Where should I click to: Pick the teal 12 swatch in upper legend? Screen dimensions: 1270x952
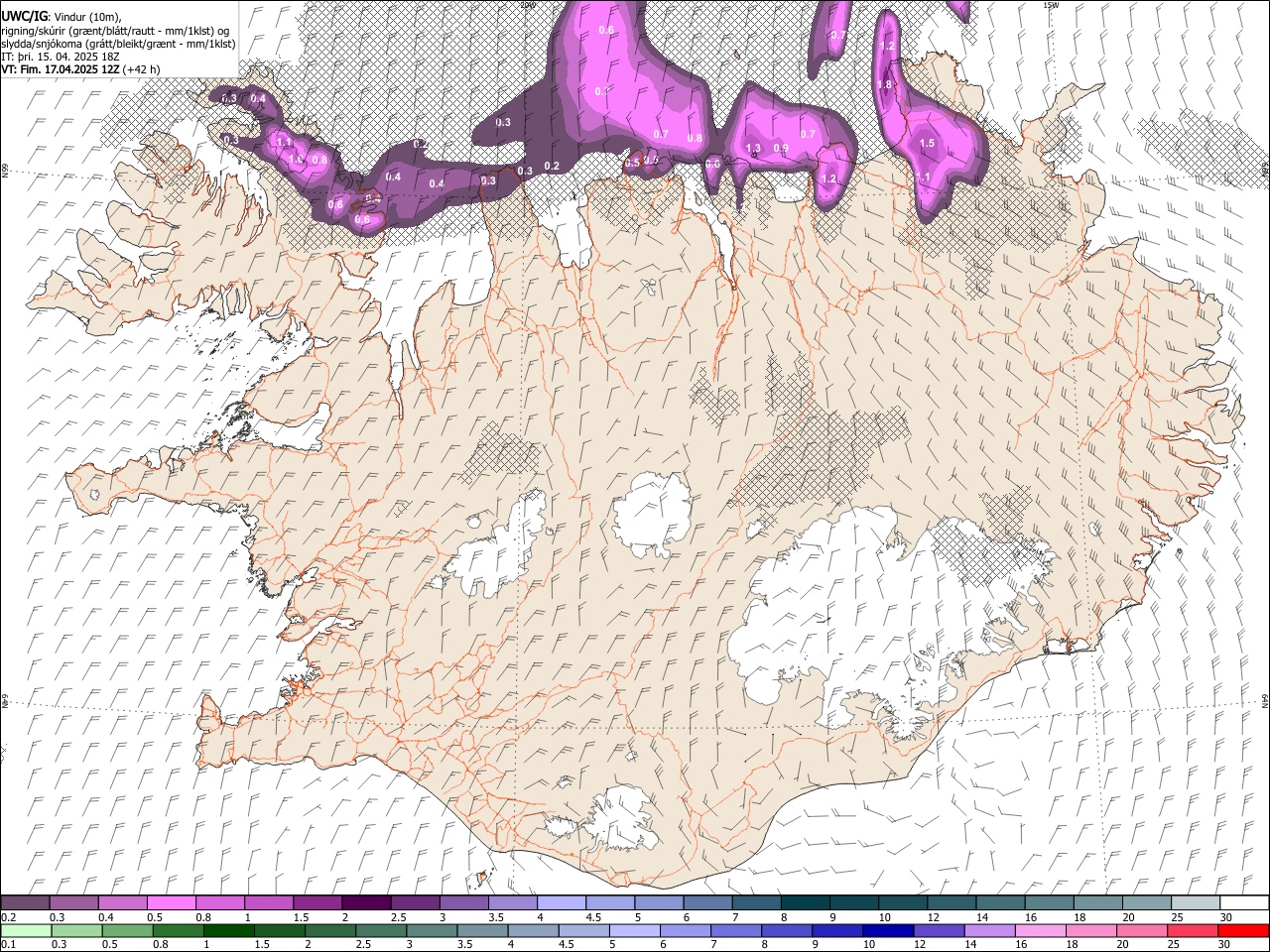click(952, 902)
